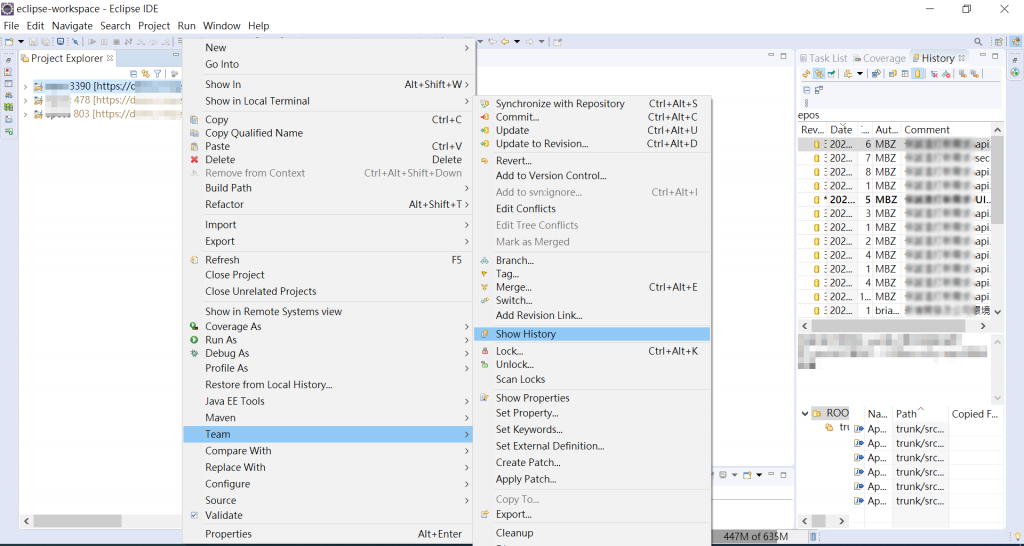The image size is (1024, 546).
Task: Click the search magnifier icon at top right
Action: coord(978,41)
